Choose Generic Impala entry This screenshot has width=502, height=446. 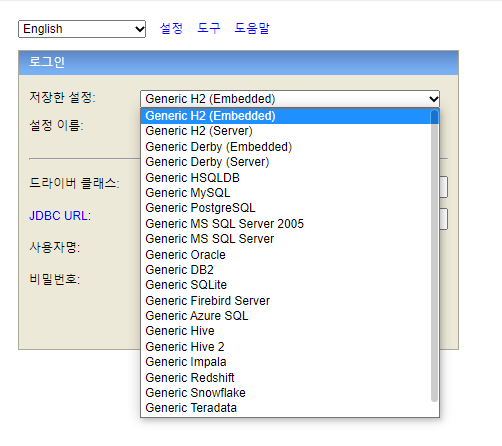click(x=286, y=362)
